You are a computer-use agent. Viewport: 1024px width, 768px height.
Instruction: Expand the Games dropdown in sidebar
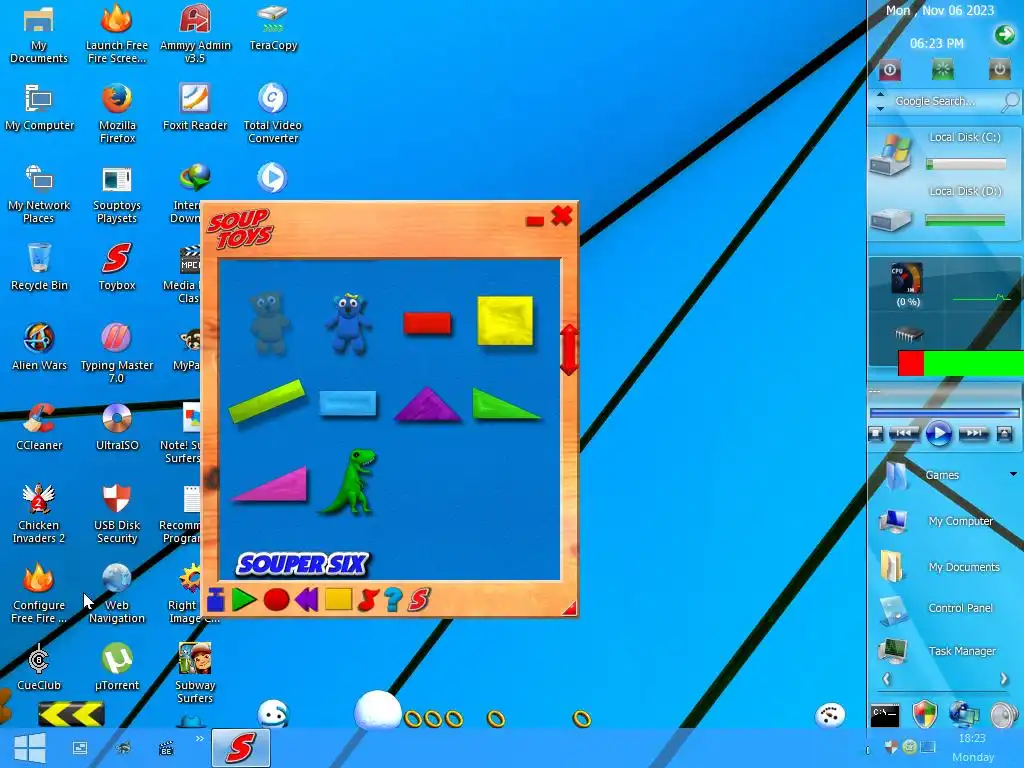click(x=1014, y=474)
